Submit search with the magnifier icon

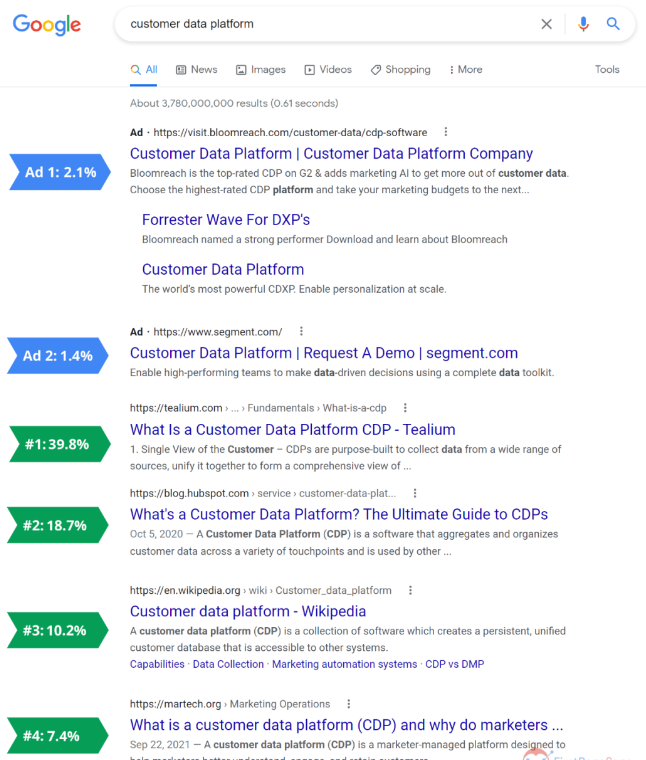[613, 24]
